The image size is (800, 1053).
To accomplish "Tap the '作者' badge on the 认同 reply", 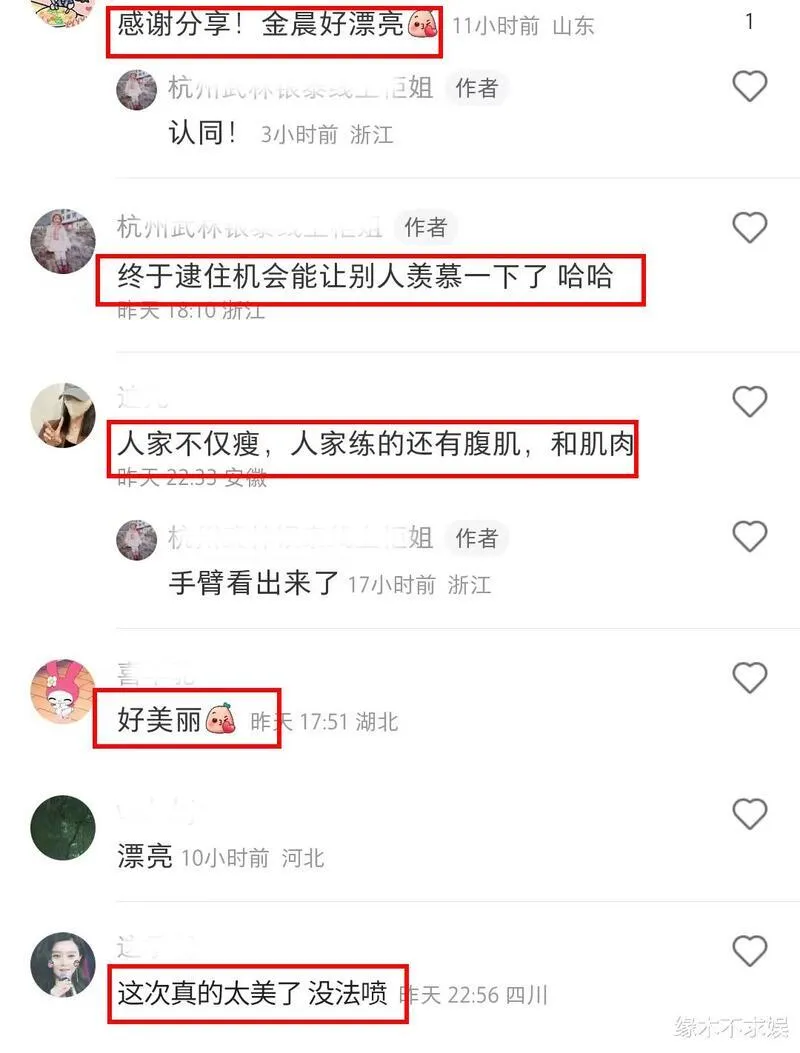I will point(477,88).
